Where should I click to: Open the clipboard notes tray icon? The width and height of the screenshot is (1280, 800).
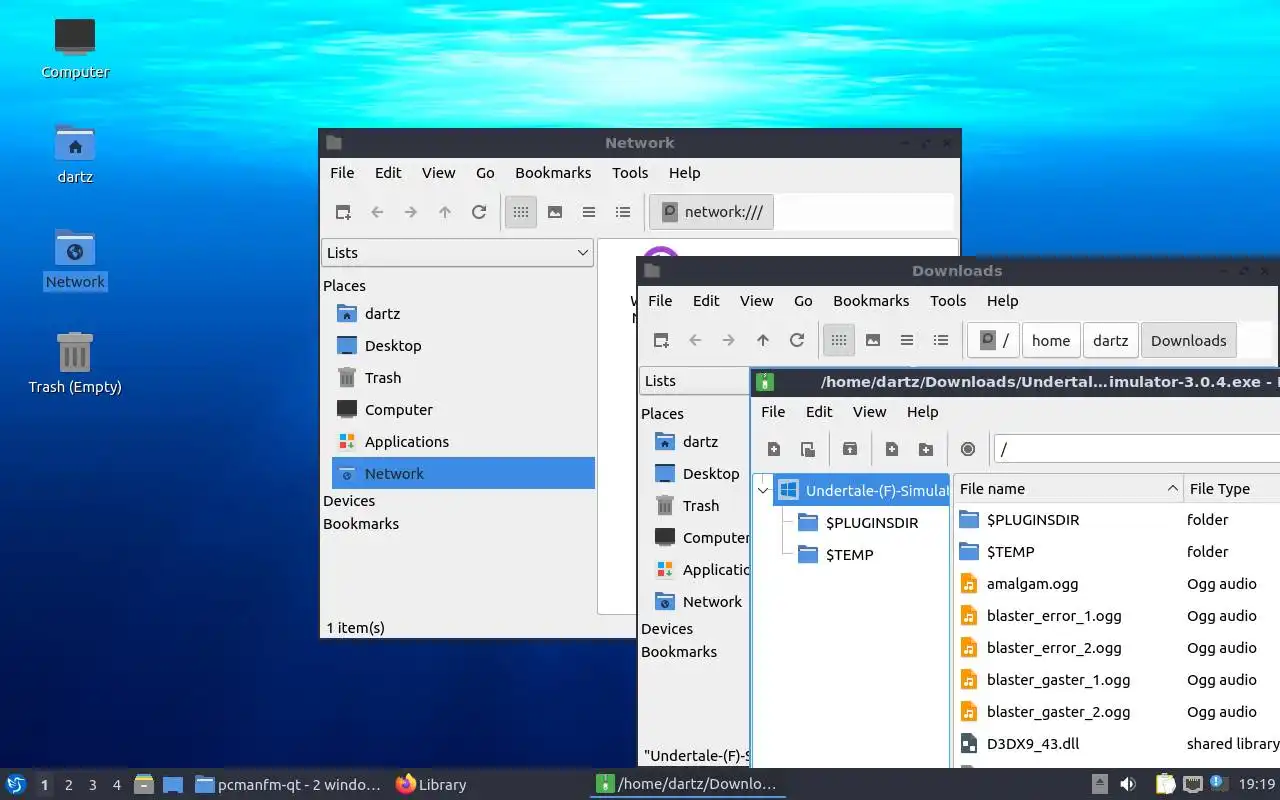(1165, 784)
